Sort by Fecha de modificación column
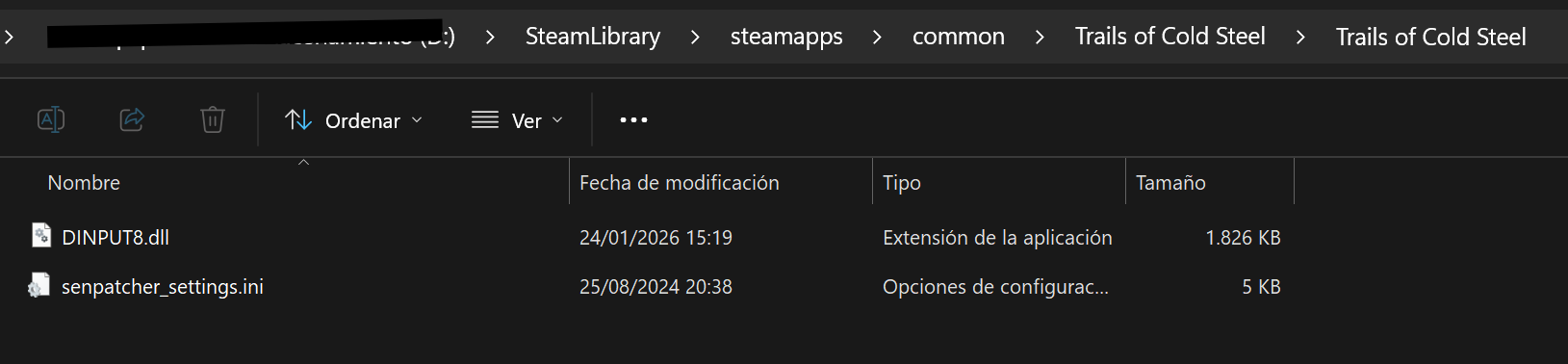Viewport: 1568px width, 364px height. pyautogui.click(x=680, y=183)
